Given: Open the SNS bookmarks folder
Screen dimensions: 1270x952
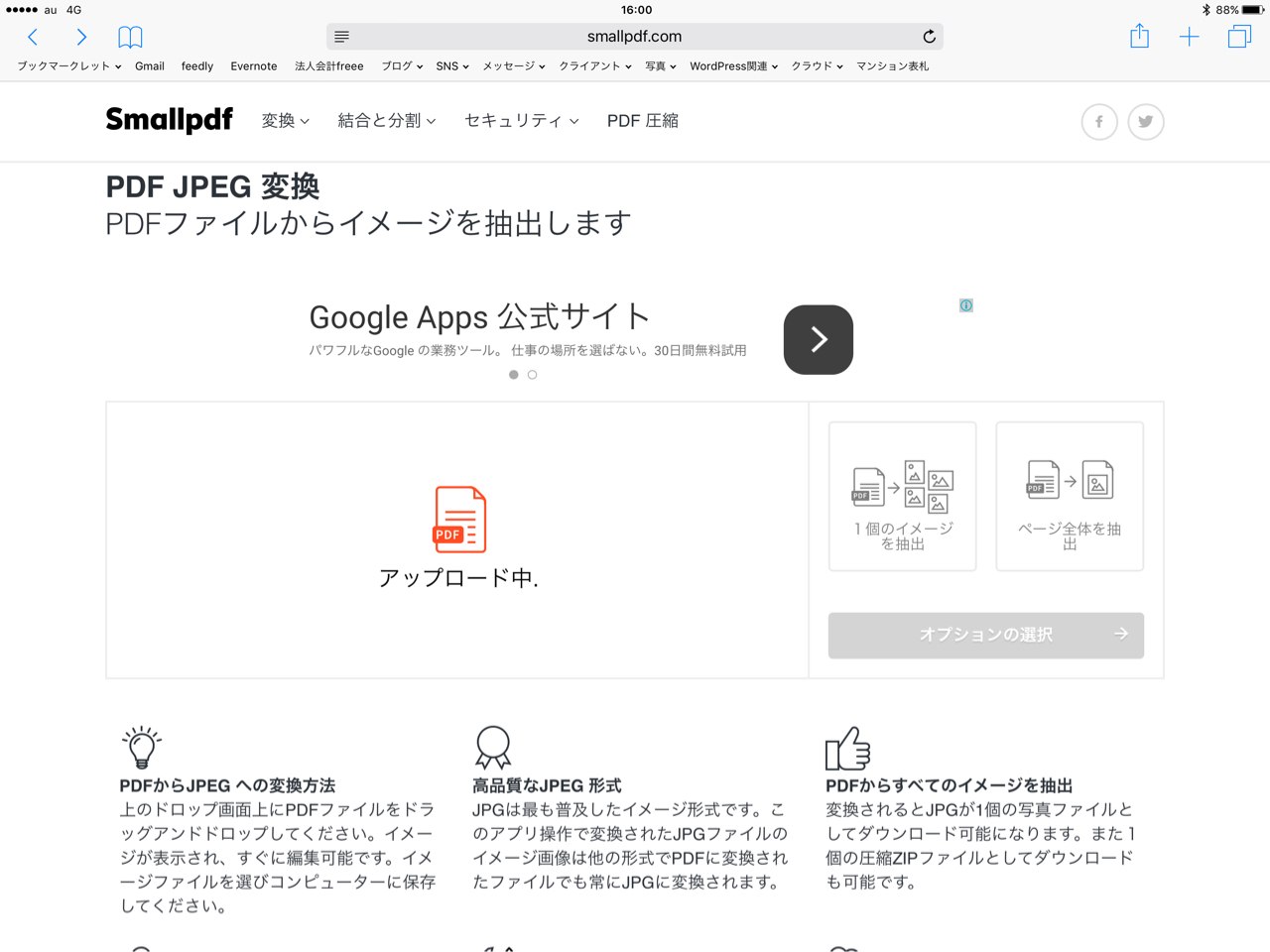Looking at the screenshot, I should click(452, 66).
